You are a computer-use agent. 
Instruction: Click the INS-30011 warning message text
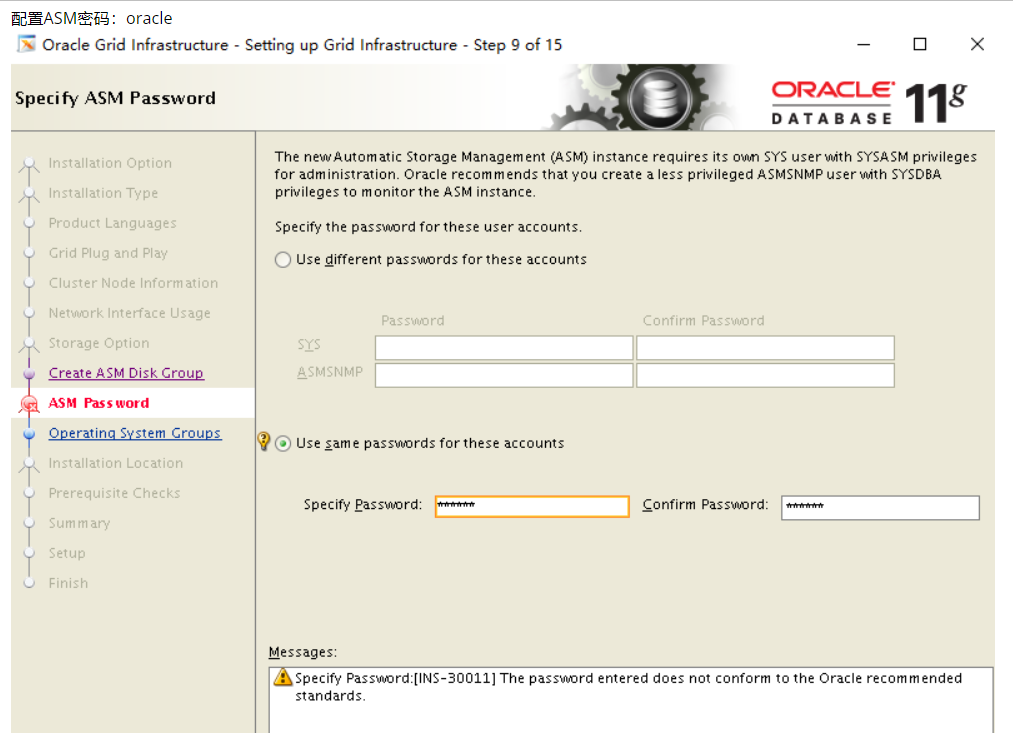point(629,687)
